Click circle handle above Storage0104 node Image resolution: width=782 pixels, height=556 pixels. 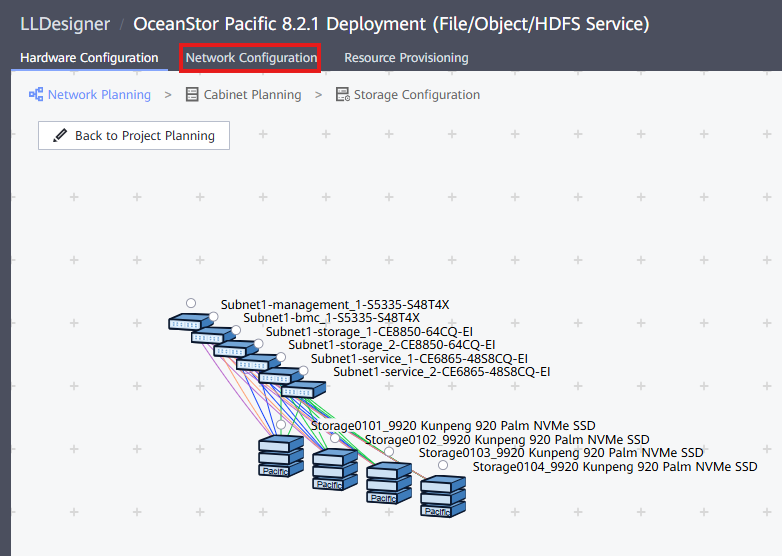coord(443,465)
